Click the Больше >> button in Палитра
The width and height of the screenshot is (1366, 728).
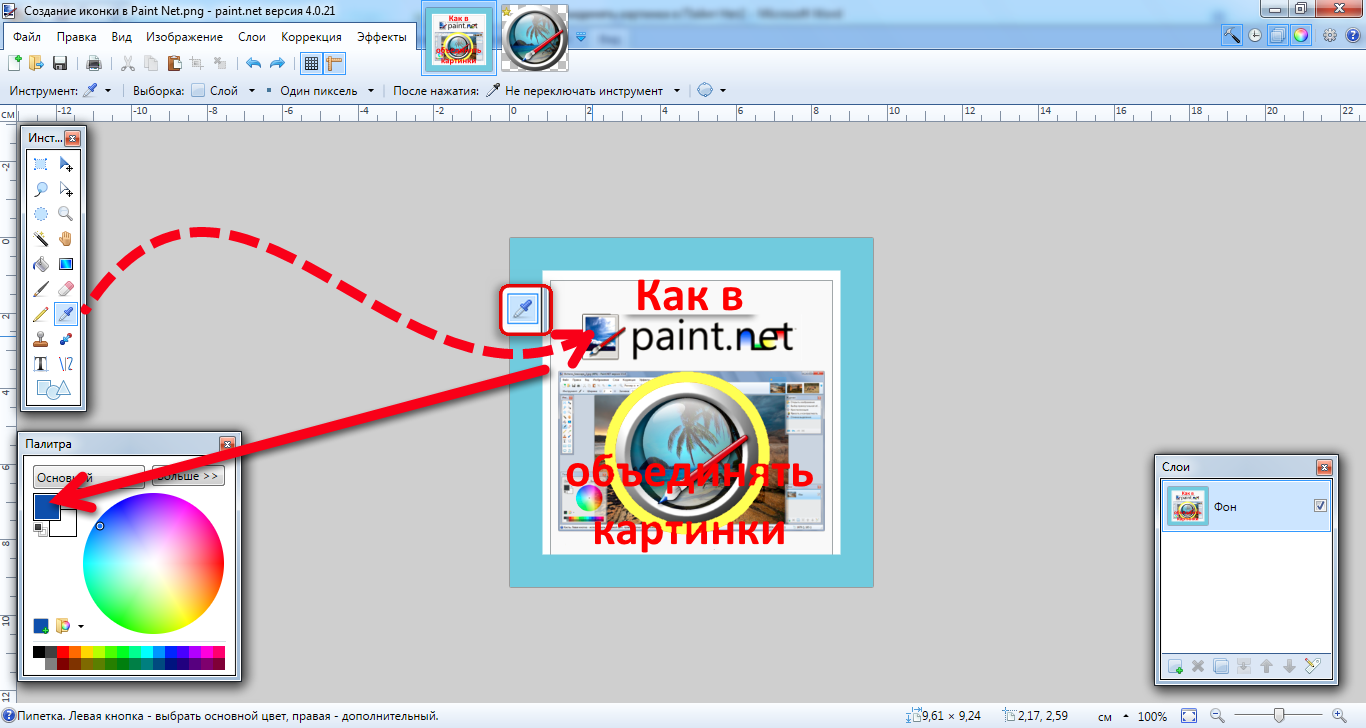[x=188, y=477]
